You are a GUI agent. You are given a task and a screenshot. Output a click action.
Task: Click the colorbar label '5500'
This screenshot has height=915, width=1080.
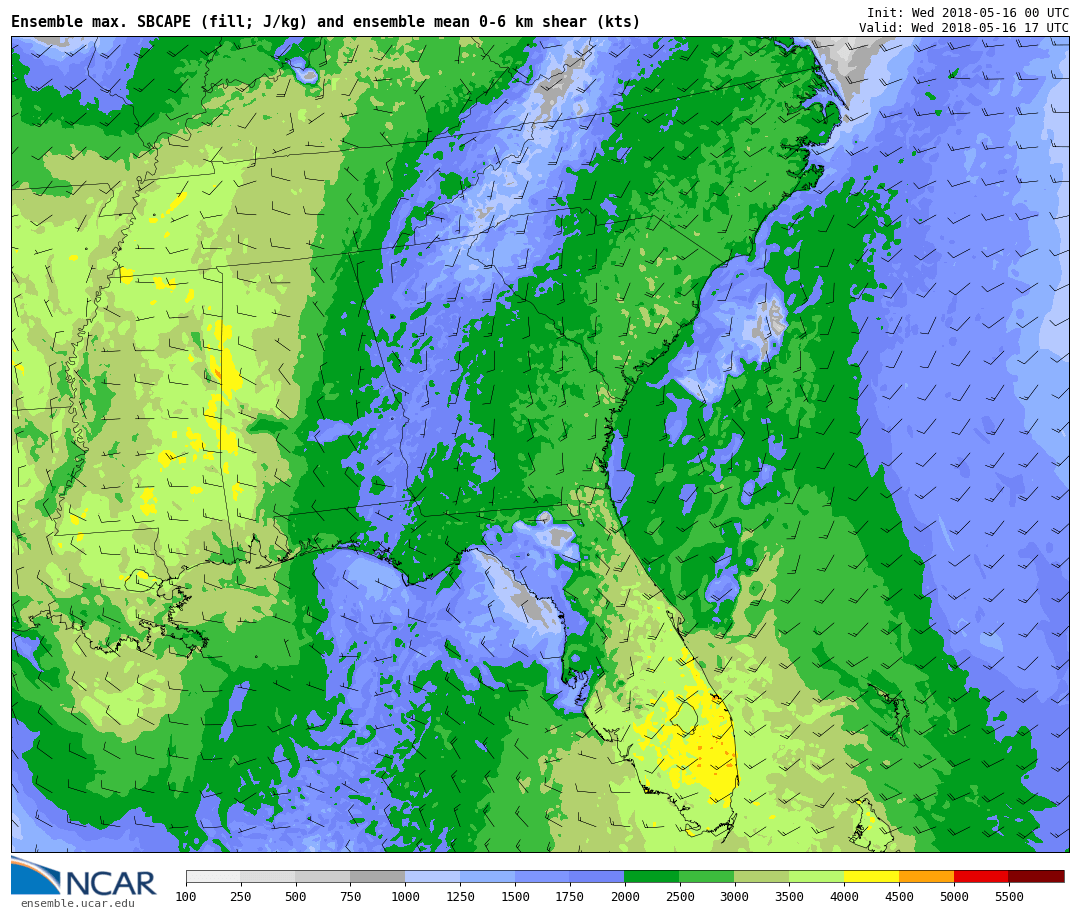(x=1009, y=896)
